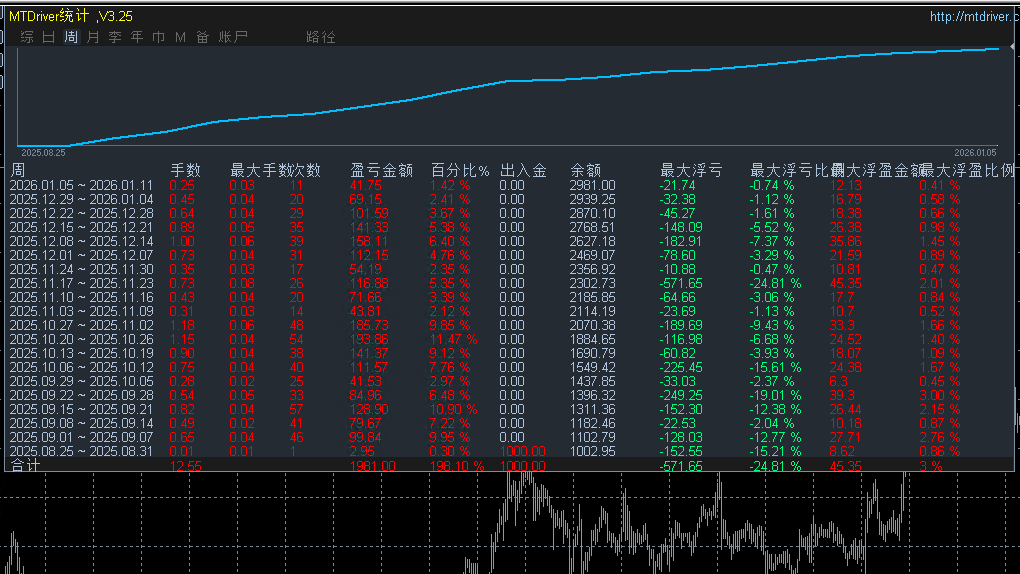Open the mtdriver website link
The width and height of the screenshot is (1020, 574).
click(x=974, y=16)
